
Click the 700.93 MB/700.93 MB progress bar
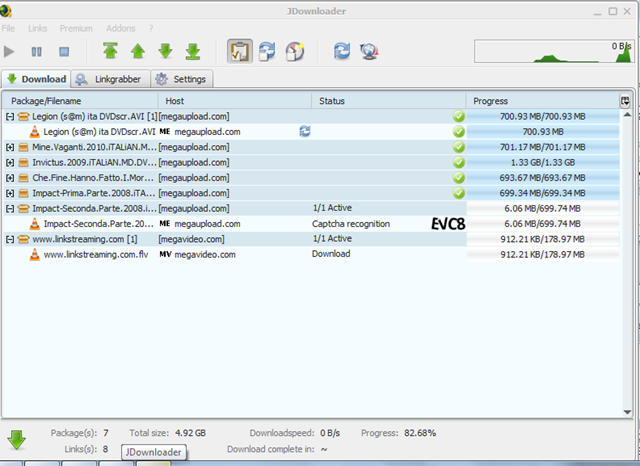click(x=543, y=117)
